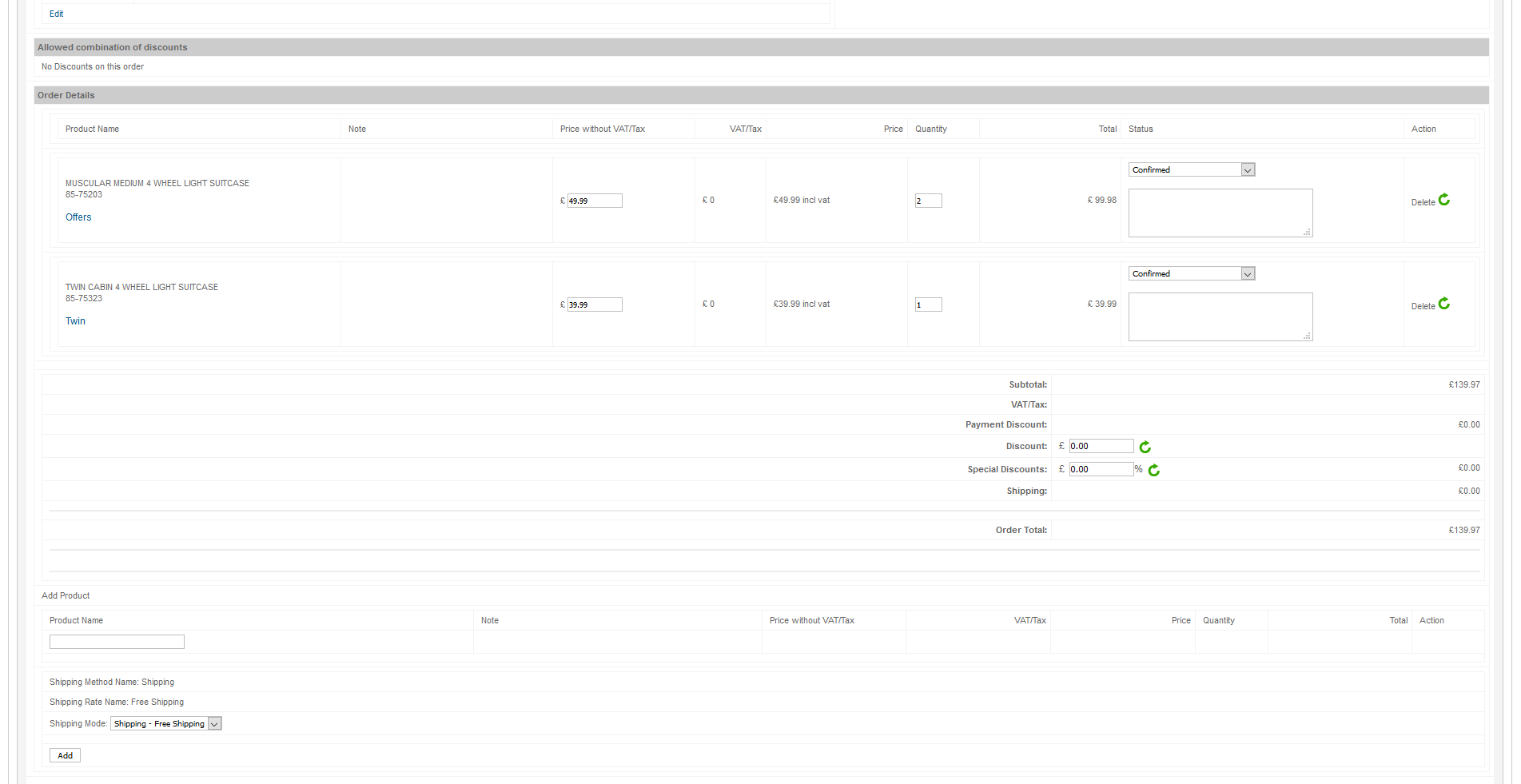Focus the Discount amount field
Viewport: 1521px width, 784px height.
(1101, 446)
